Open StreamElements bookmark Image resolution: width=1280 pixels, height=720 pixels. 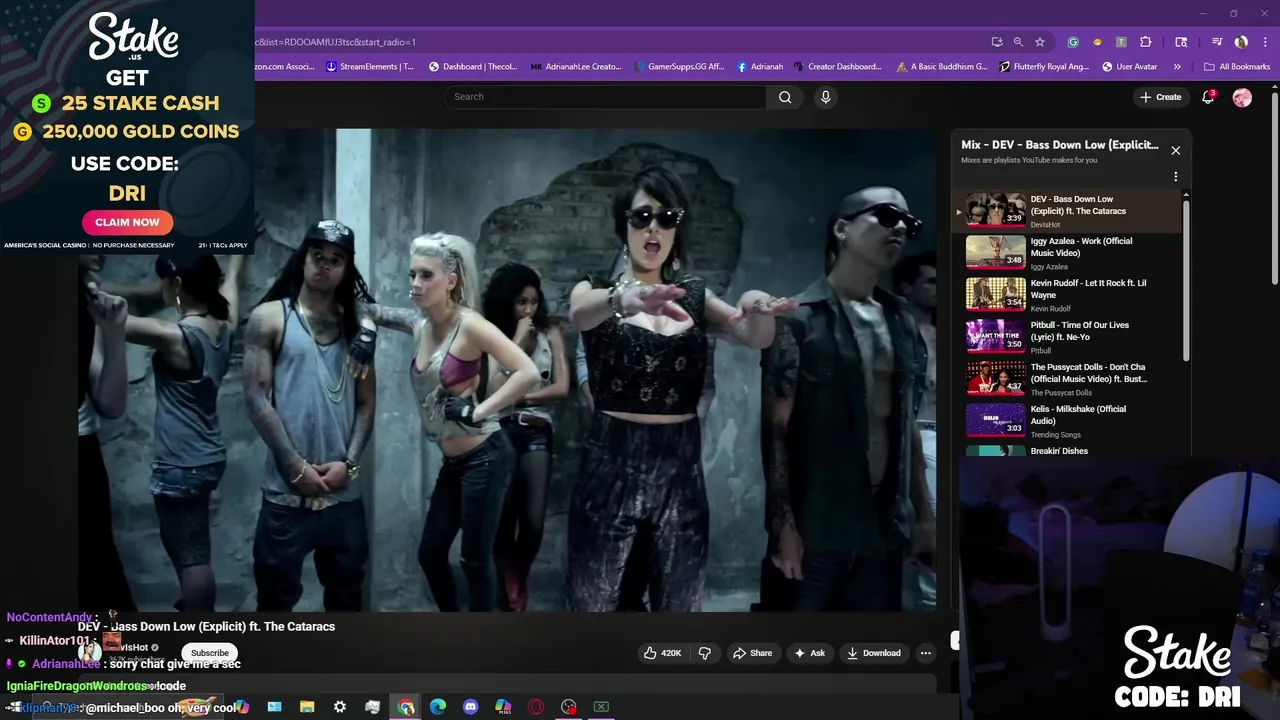point(370,67)
